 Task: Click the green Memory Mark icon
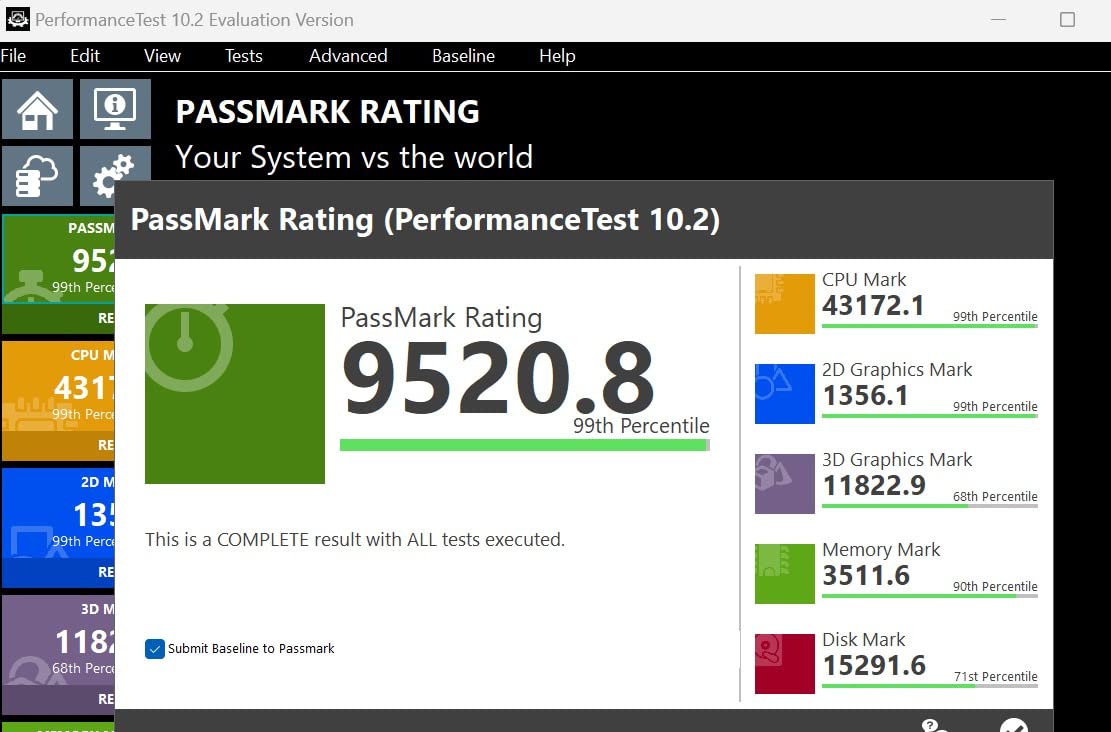[784, 573]
